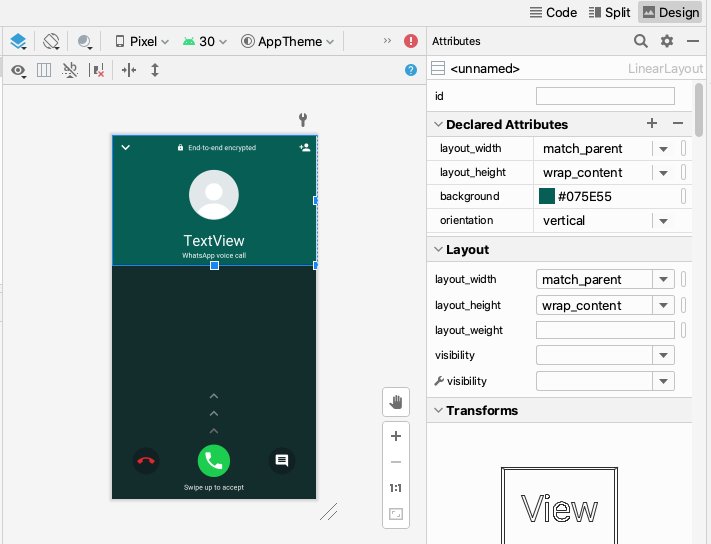The height and width of the screenshot is (544, 711).
Task: Select the Swipe up to accept text
Action: click(214, 487)
